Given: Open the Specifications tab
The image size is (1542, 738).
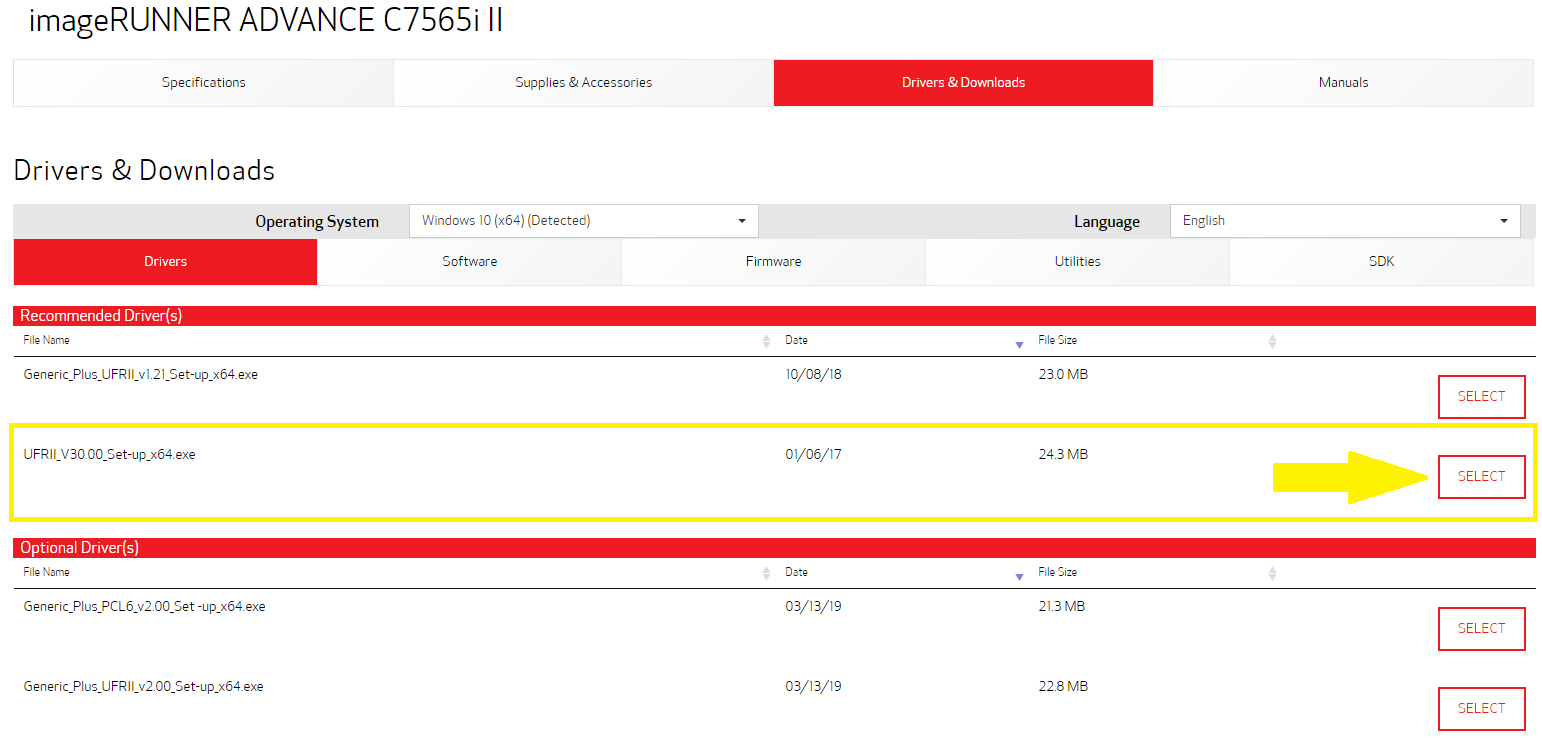Looking at the screenshot, I should (x=203, y=82).
